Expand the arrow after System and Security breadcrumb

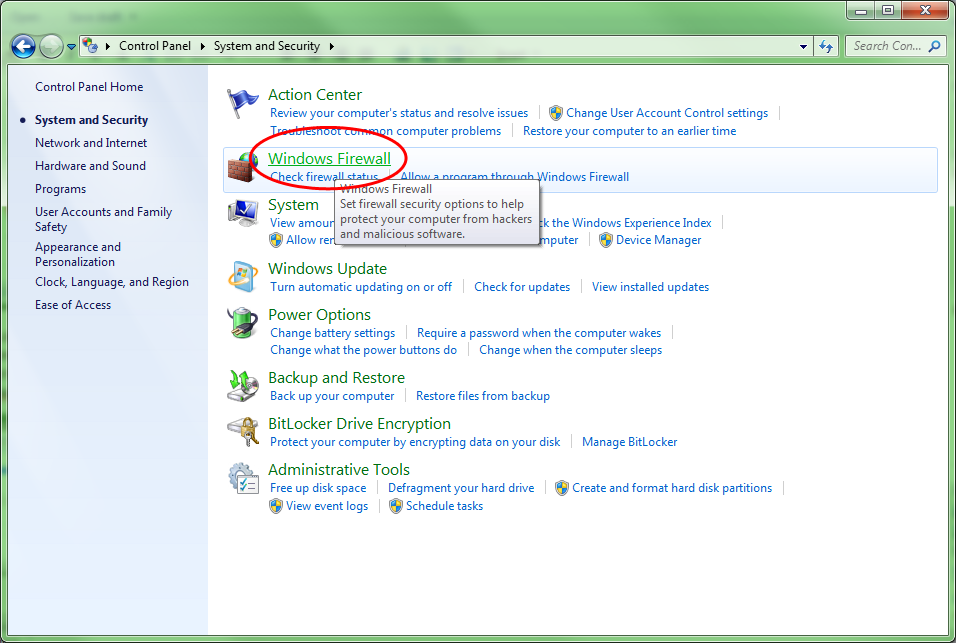pos(332,46)
